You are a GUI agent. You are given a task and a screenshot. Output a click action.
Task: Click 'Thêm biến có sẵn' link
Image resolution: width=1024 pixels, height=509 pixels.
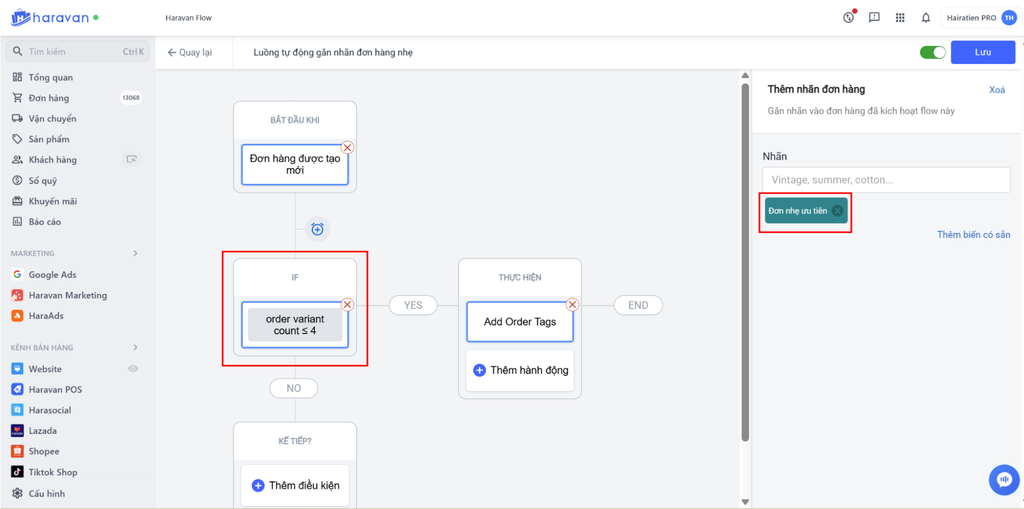972,235
